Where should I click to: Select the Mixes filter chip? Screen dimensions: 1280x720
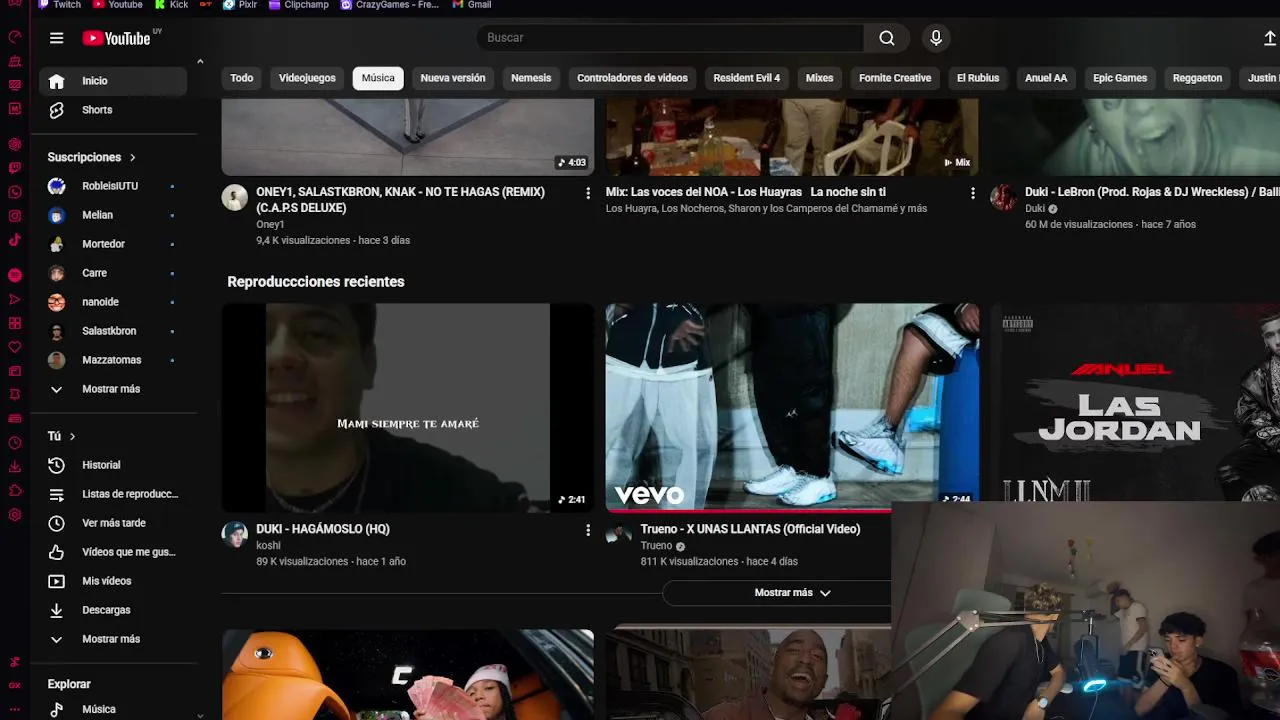(x=819, y=78)
